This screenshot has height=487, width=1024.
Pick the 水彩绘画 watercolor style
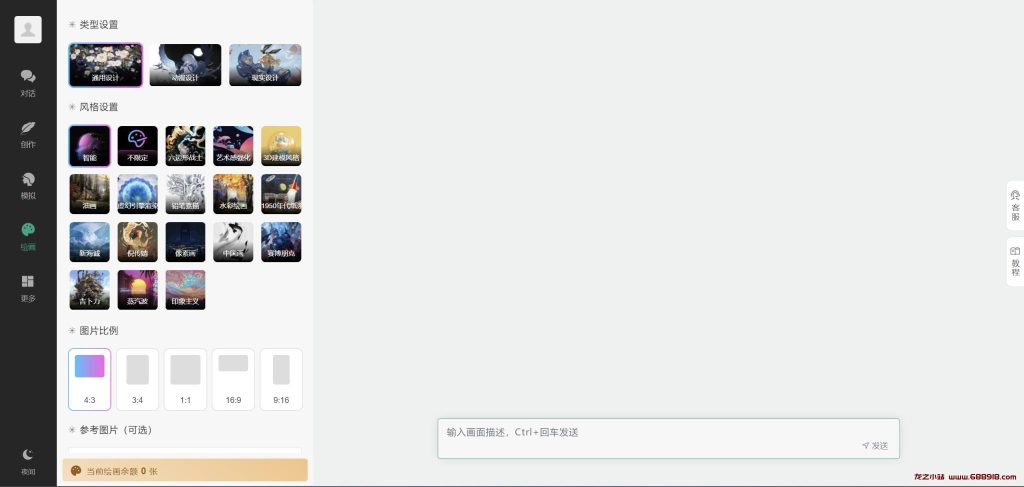(233, 194)
